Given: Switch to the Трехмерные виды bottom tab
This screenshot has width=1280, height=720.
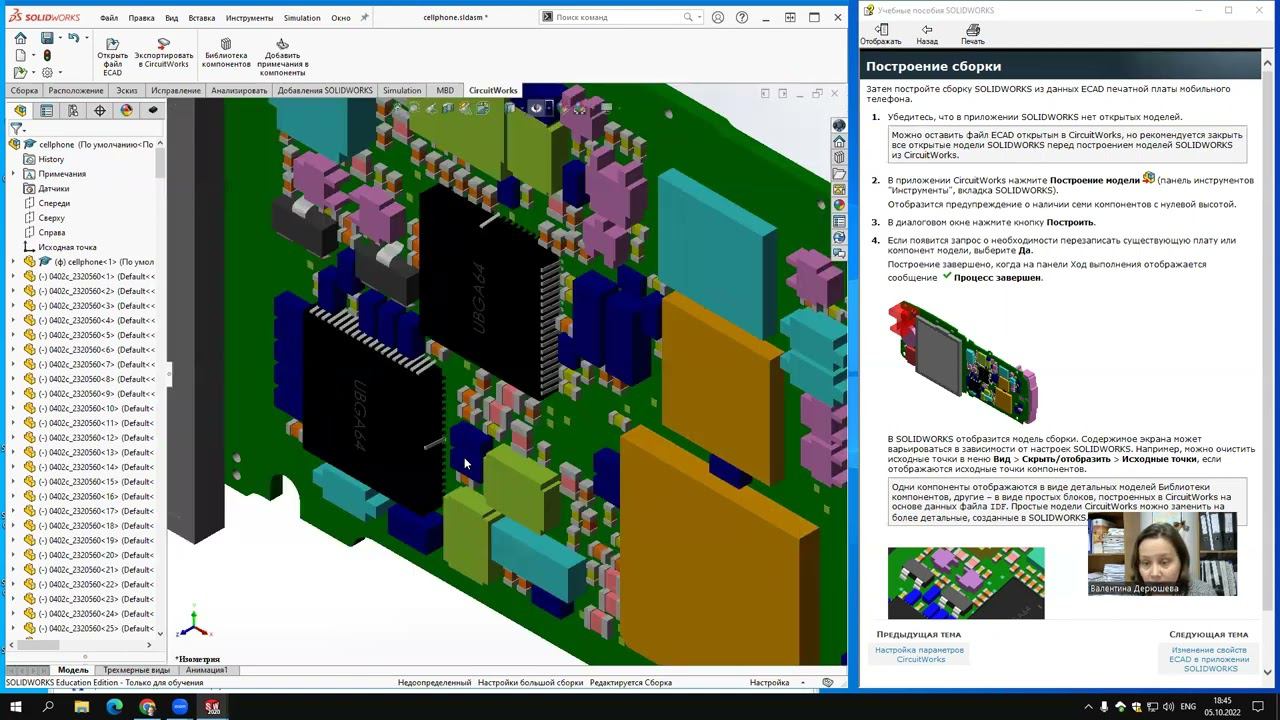Looking at the screenshot, I should (137, 670).
